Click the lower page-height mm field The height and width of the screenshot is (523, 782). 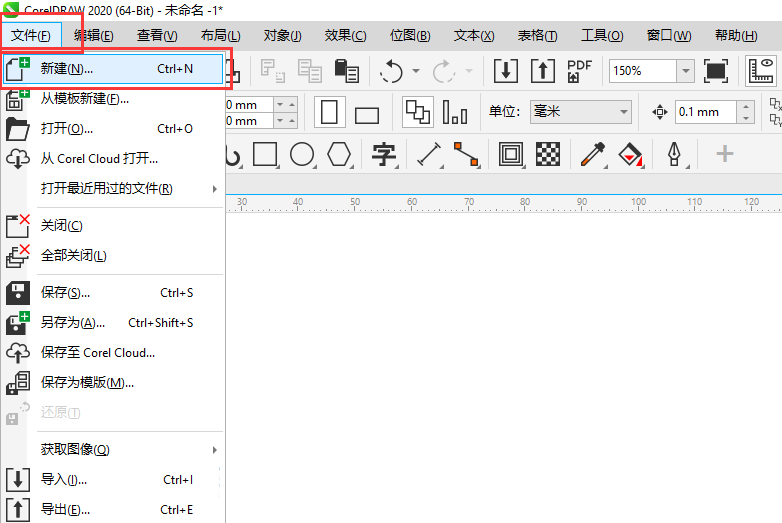[249, 121]
